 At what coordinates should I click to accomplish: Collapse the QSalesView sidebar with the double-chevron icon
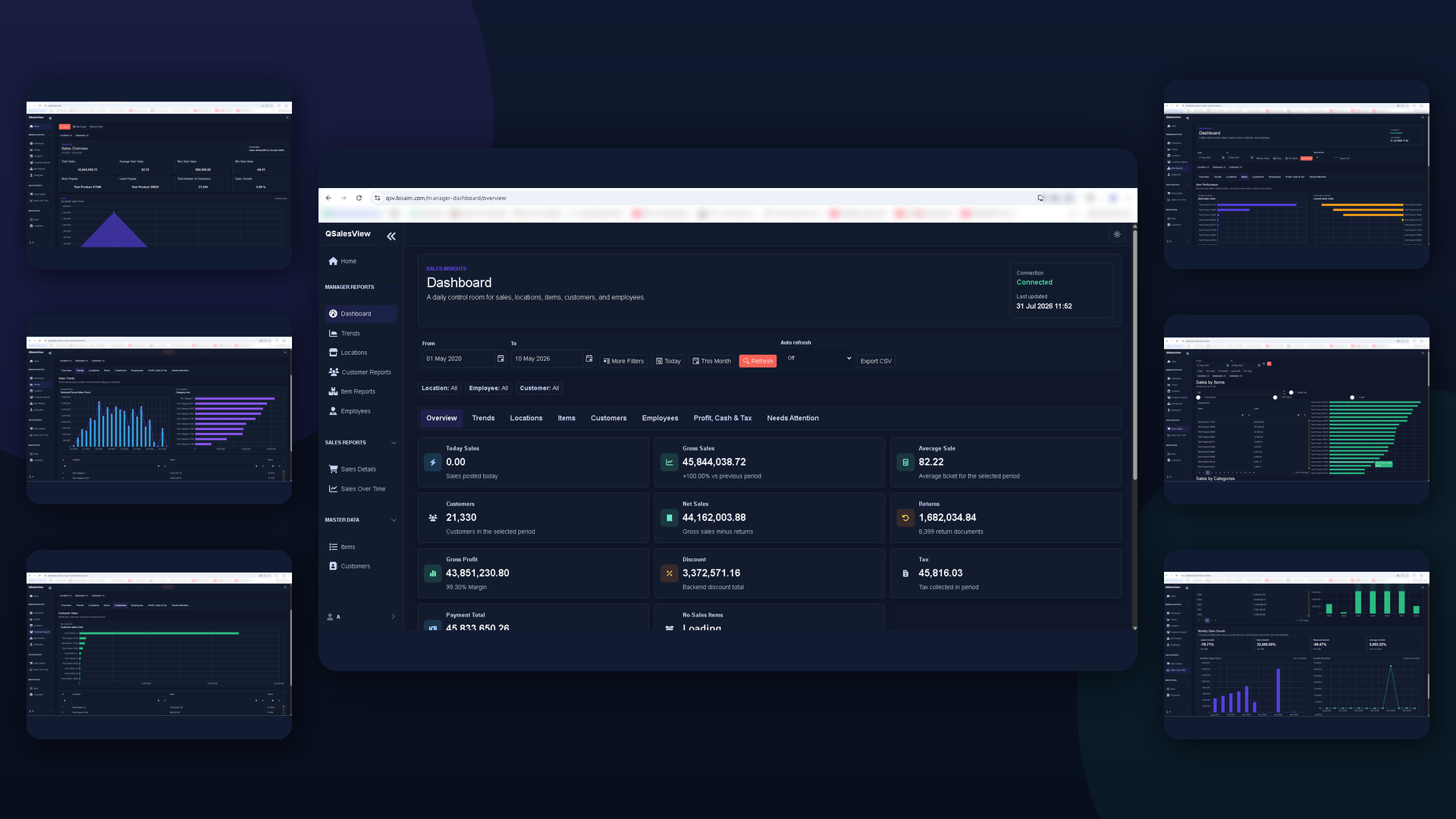coord(391,237)
